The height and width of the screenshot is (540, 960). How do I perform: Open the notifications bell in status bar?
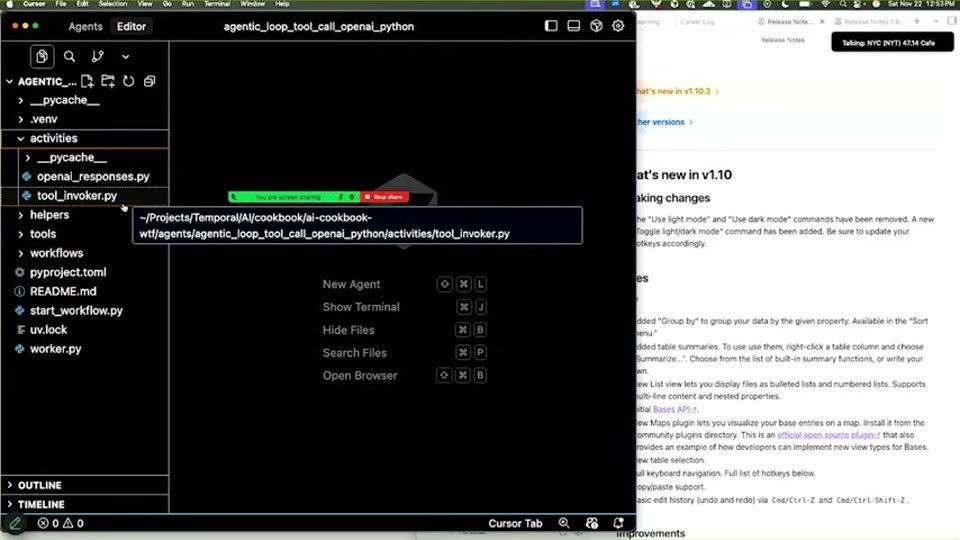click(618, 523)
